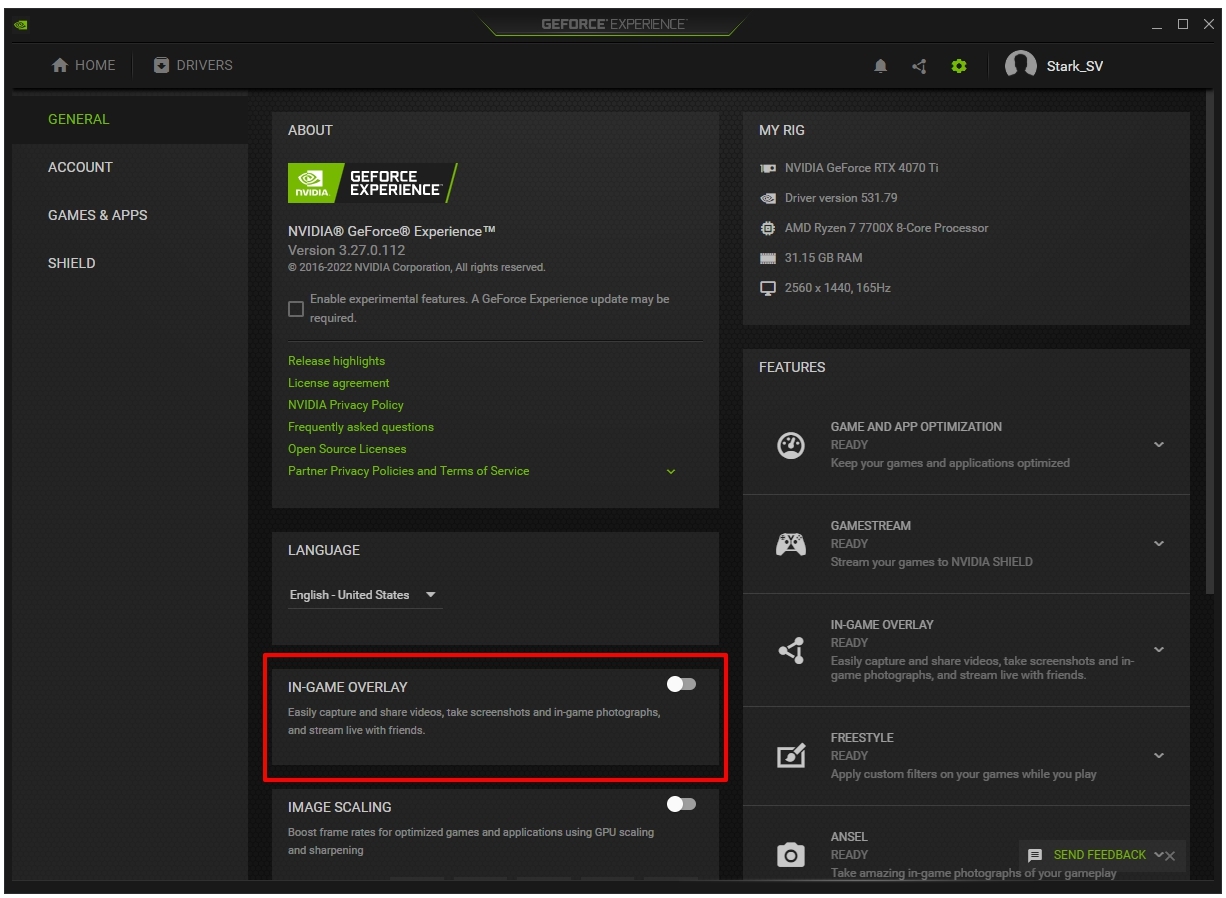This screenshot has height=898, width=1226.
Task: Click the Freestyle filter icon
Action: click(791, 756)
